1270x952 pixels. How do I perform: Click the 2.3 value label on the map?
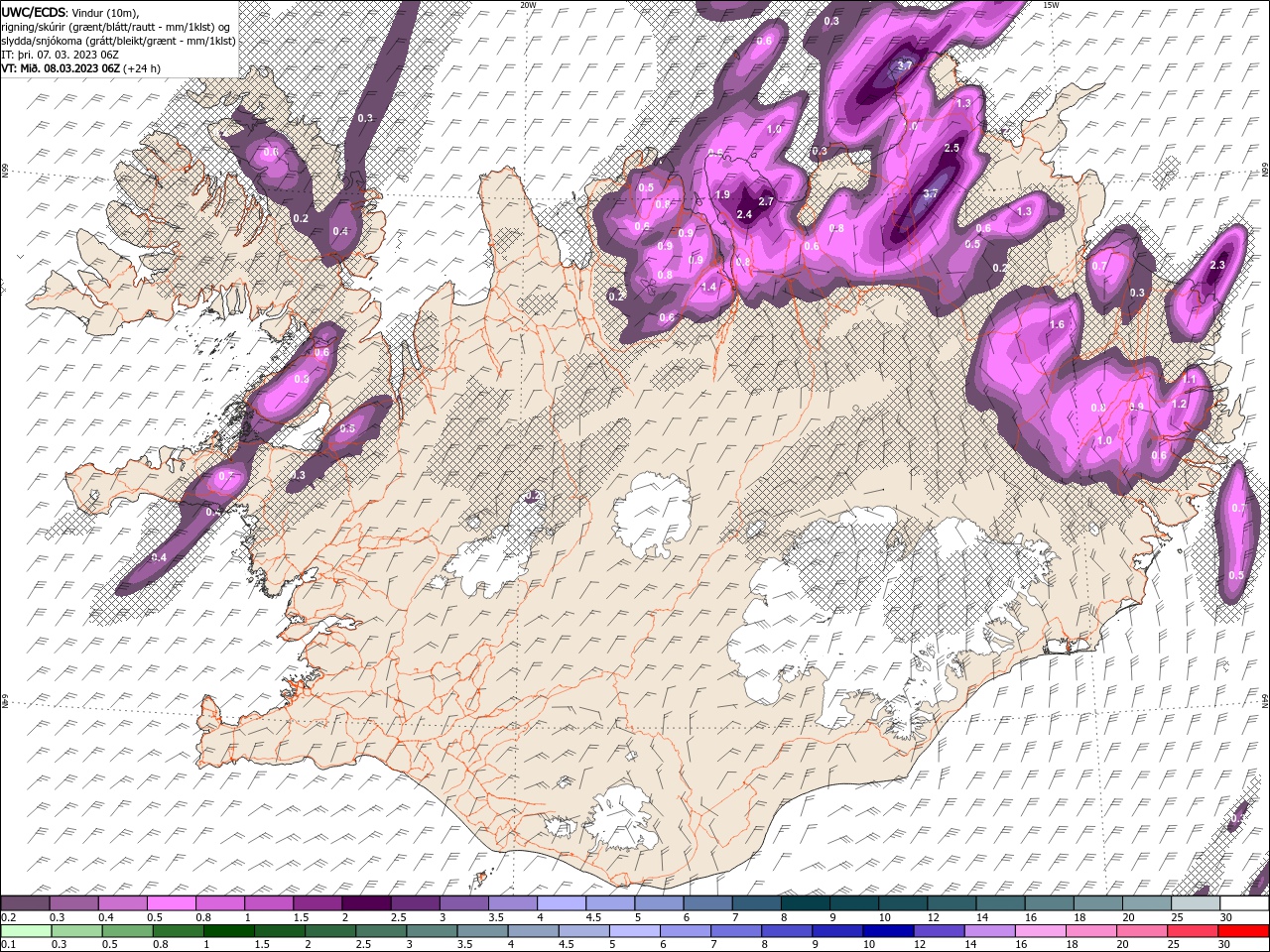[x=1218, y=265]
